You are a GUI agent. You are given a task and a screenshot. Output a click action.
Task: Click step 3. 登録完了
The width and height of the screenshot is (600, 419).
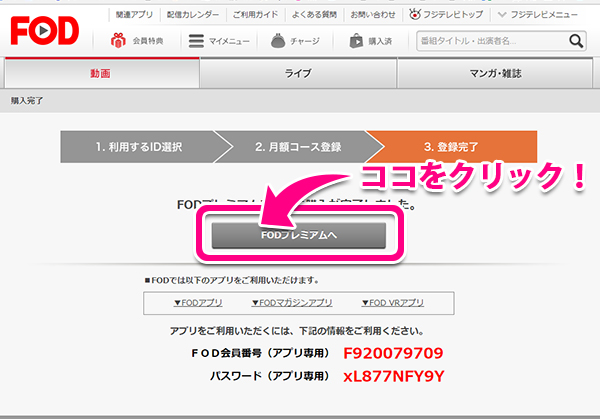pyautogui.click(x=452, y=147)
